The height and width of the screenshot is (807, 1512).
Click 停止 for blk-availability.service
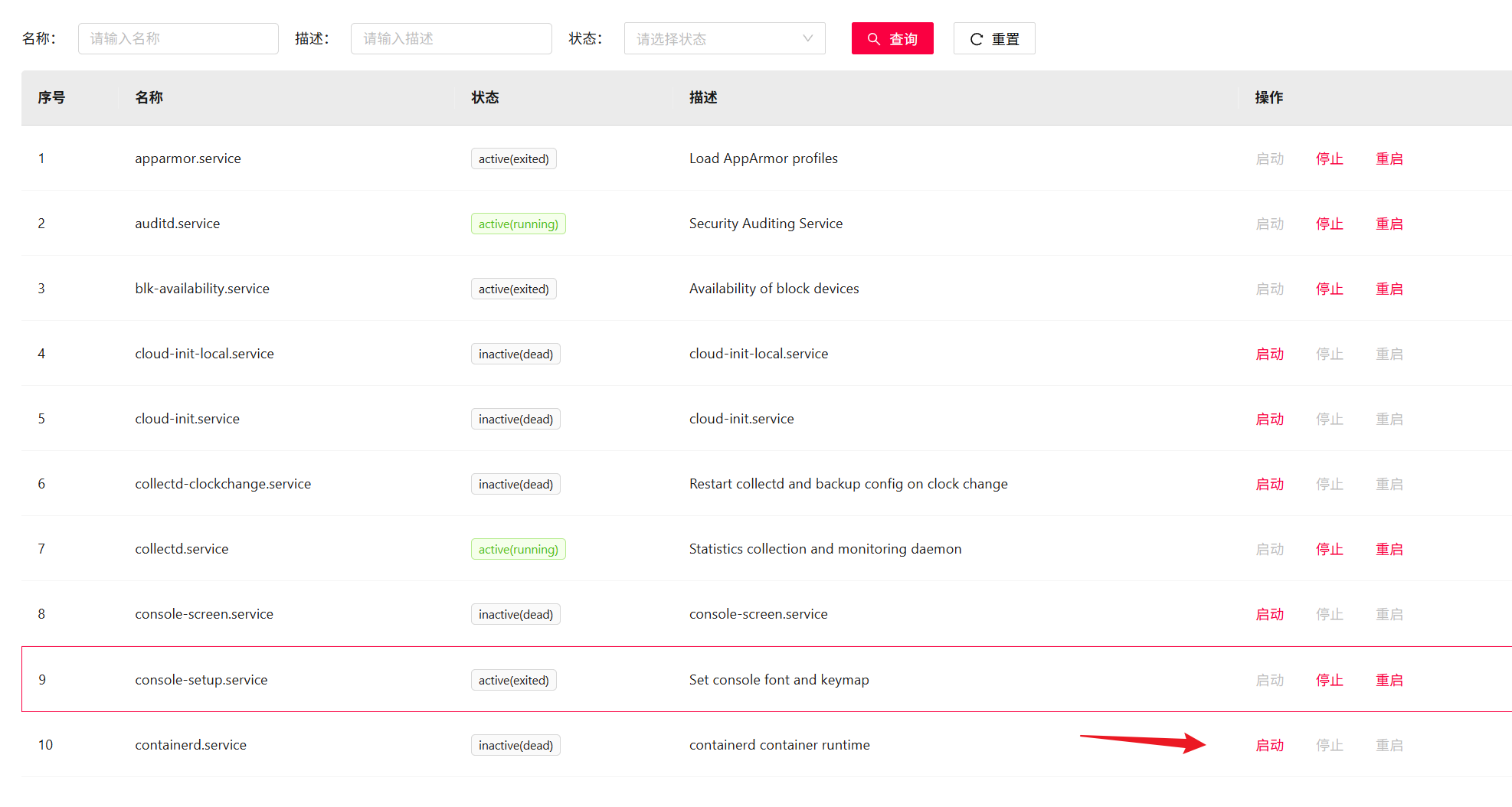coord(1330,289)
